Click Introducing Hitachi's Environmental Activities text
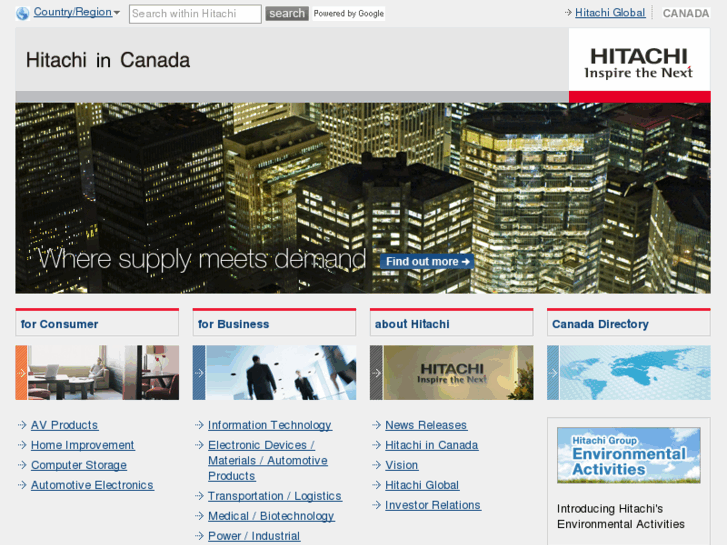The height and width of the screenshot is (545, 727). [620, 516]
